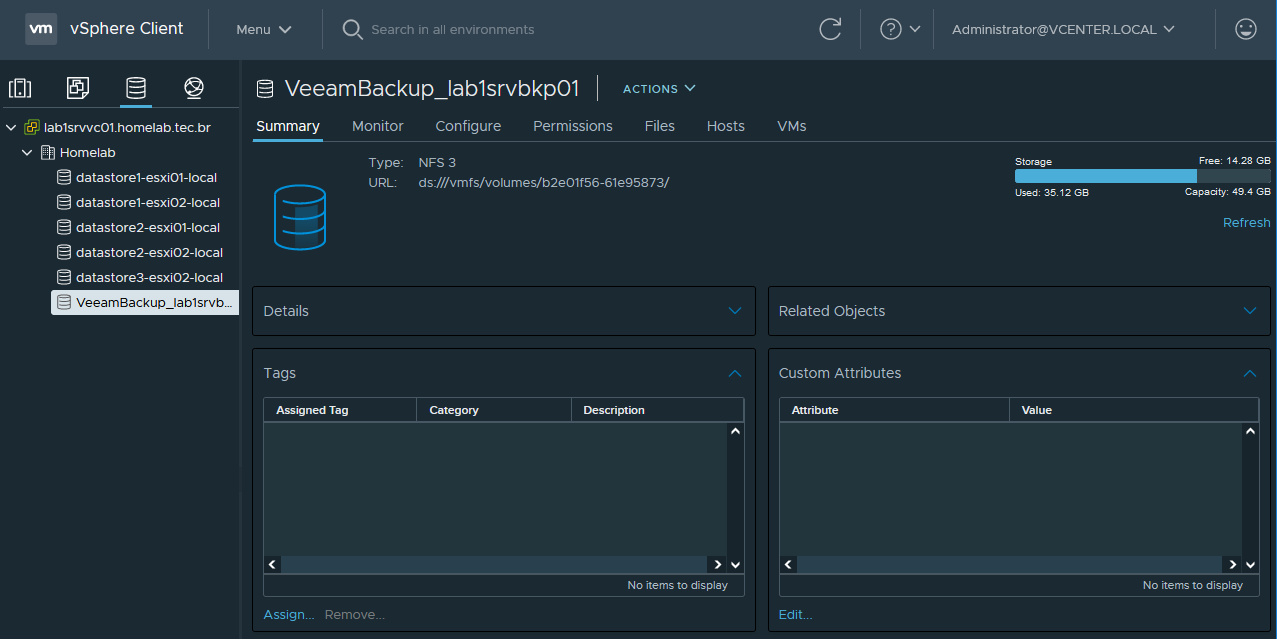
Task: Open the Administrator@VCENTER.LOCAL user dropdown
Action: [1063, 30]
